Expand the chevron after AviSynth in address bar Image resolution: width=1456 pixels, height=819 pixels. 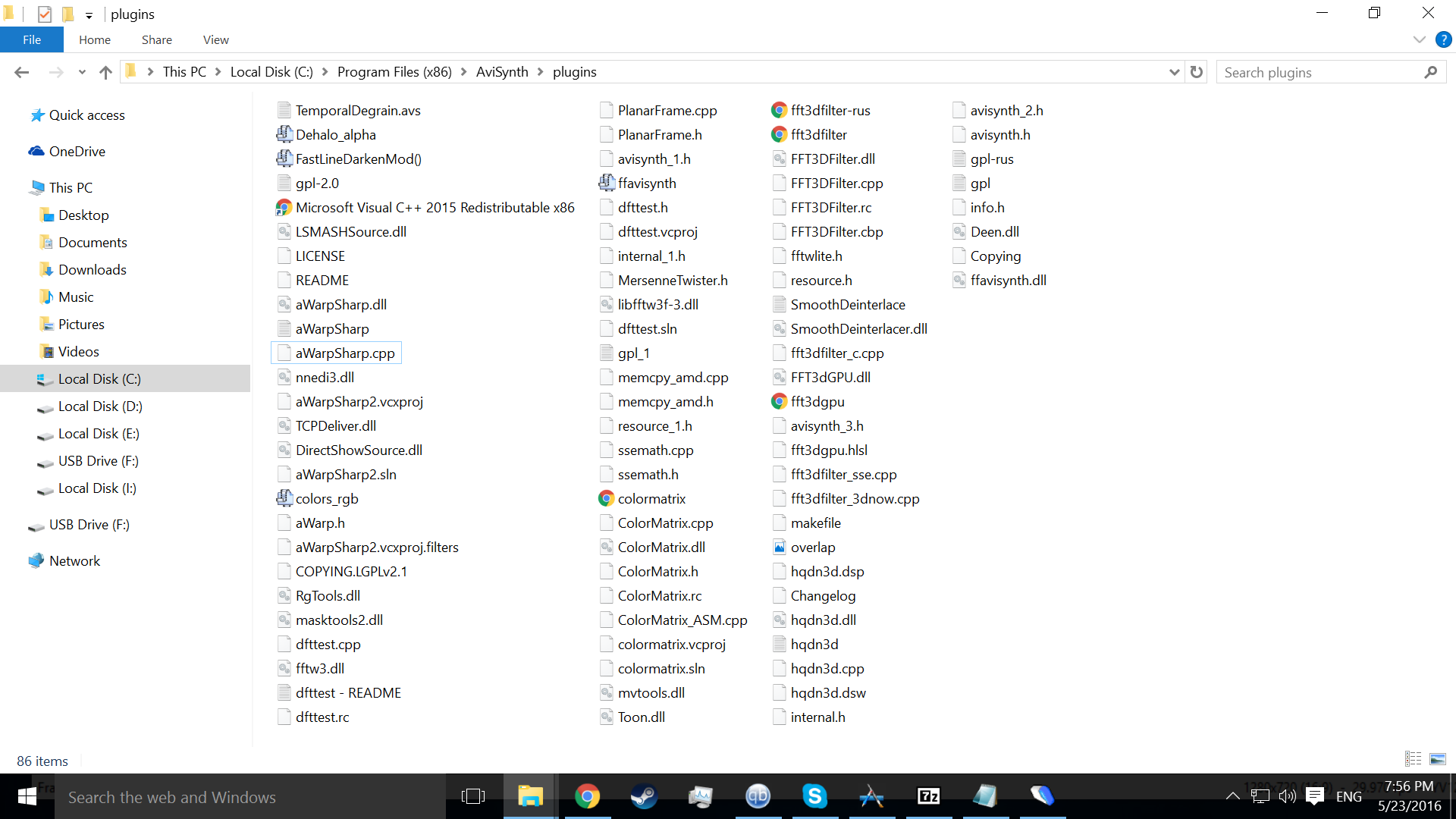coord(541,72)
